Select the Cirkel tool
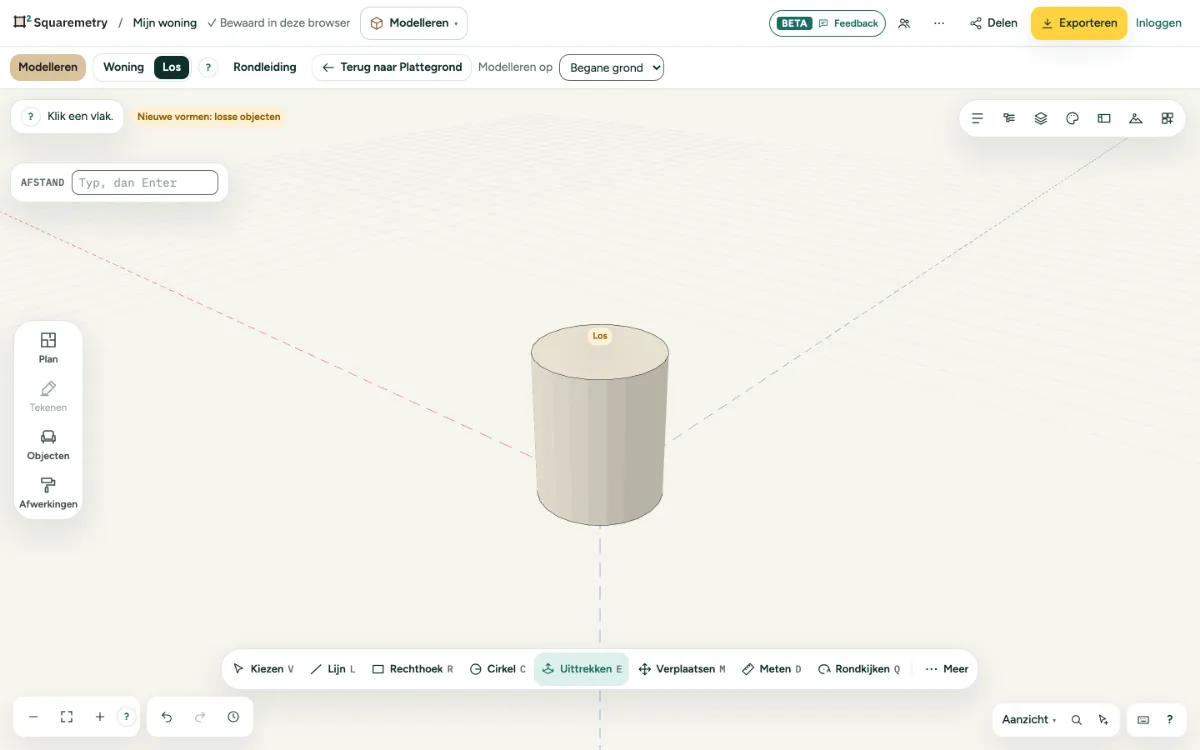The image size is (1200, 750). tap(498, 669)
